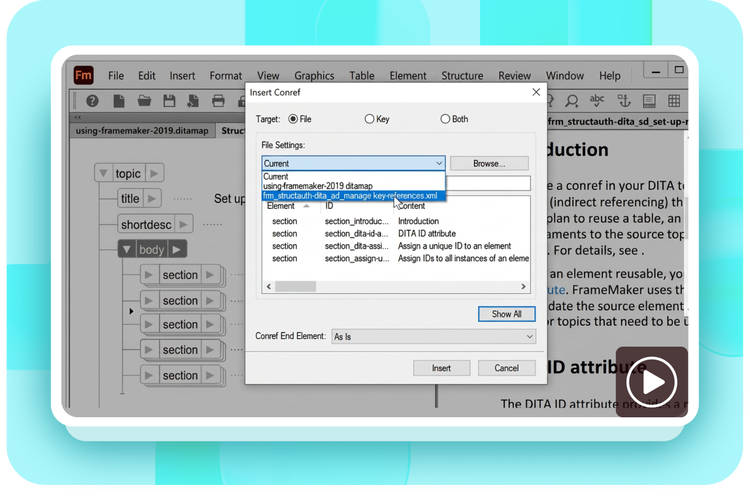Expand attributes of the body element

(x=176, y=249)
